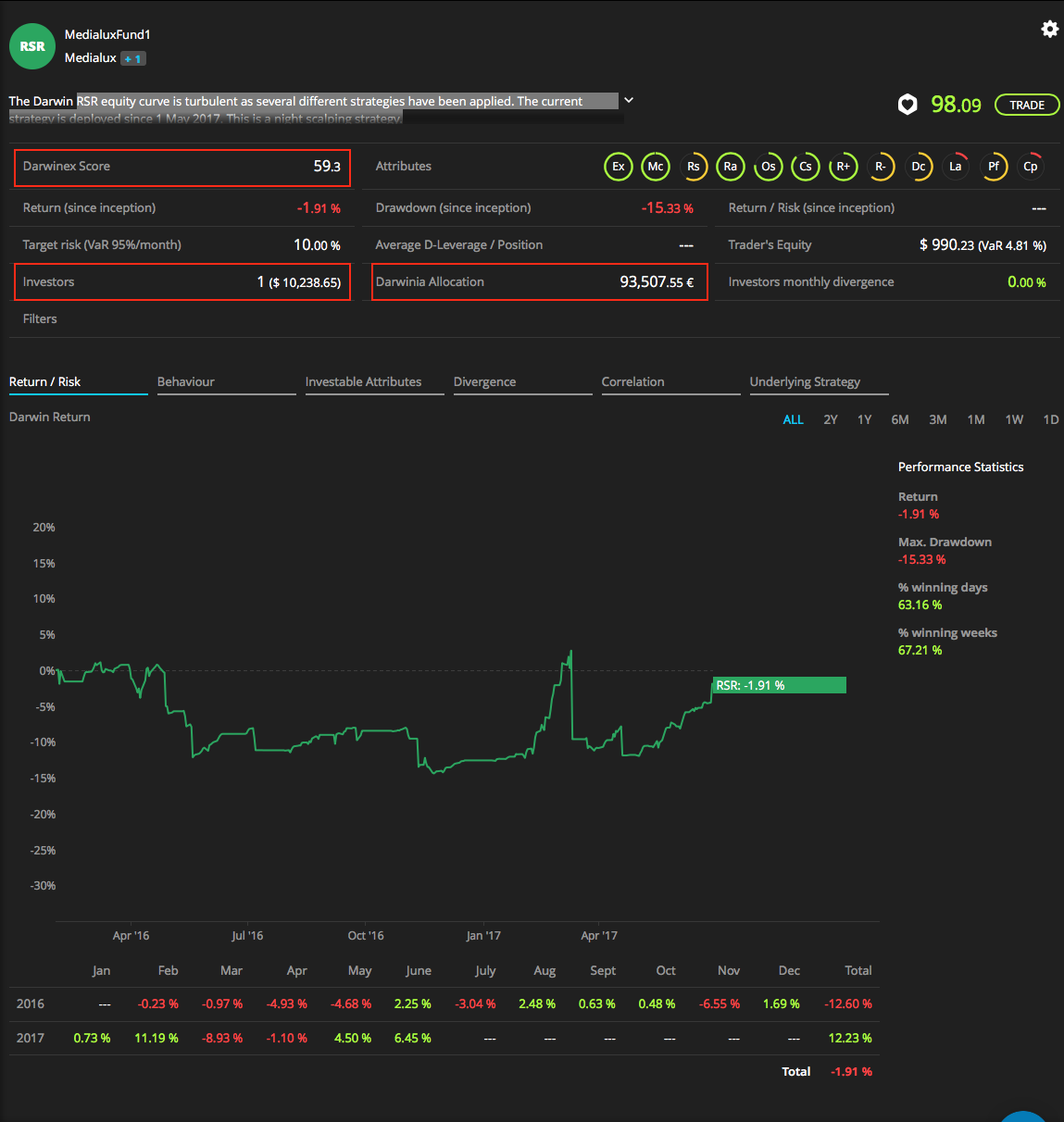Switch to the Behaviour tab
Viewport: 1064px width, 1122px height.
[227, 382]
